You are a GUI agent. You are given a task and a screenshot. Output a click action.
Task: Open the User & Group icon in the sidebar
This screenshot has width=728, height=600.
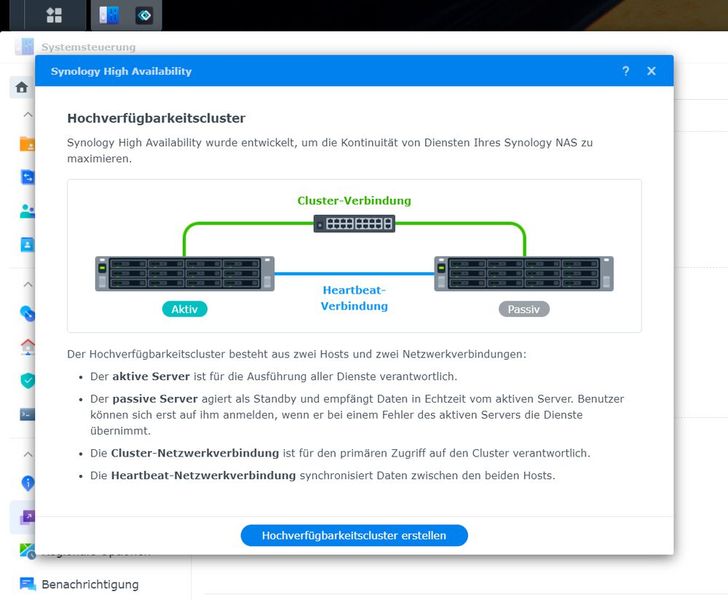pyautogui.click(x=27, y=211)
